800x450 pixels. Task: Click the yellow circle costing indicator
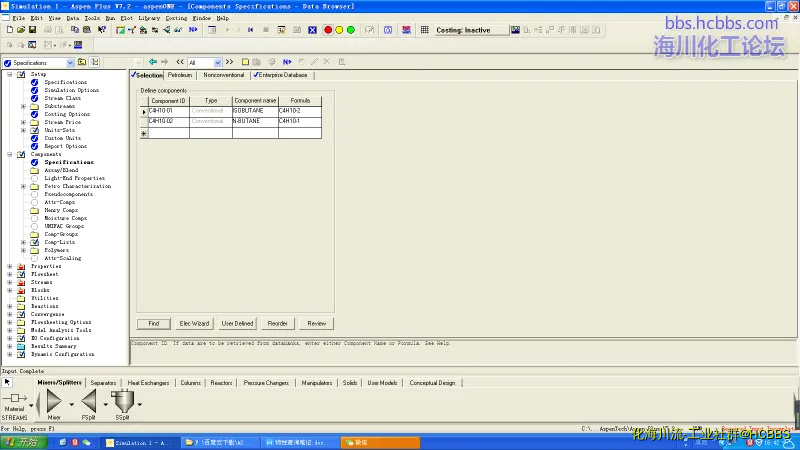tap(339, 30)
